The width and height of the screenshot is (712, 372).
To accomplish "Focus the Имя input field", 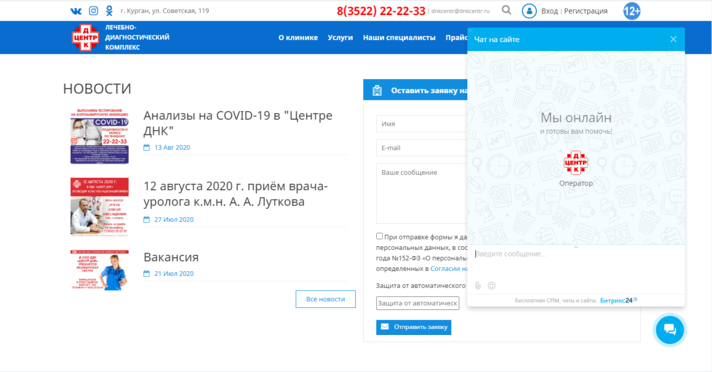I will click(422, 124).
